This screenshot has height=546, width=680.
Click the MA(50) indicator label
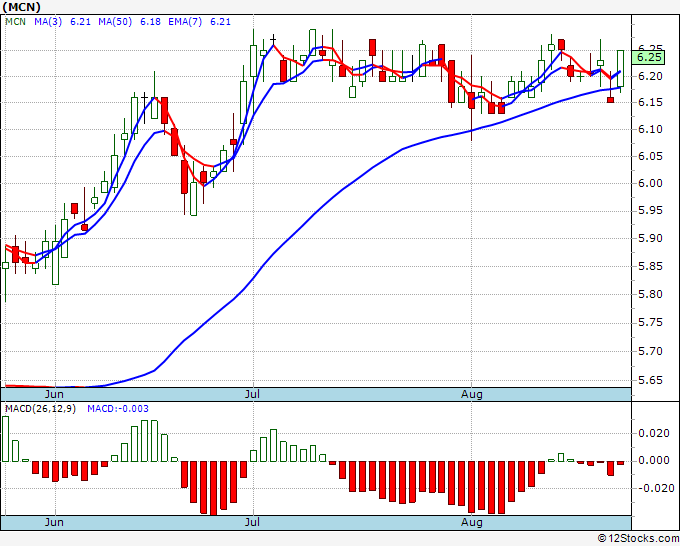115,22
